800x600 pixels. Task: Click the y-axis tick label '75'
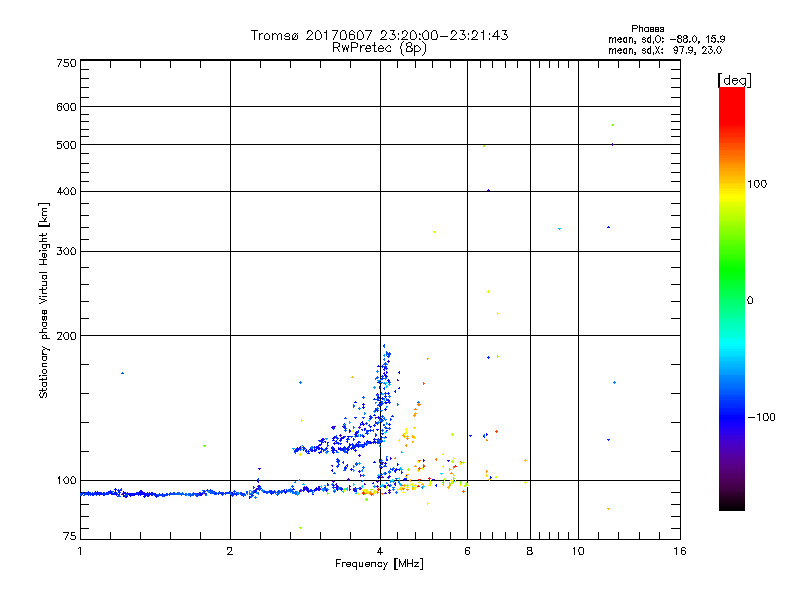70,536
